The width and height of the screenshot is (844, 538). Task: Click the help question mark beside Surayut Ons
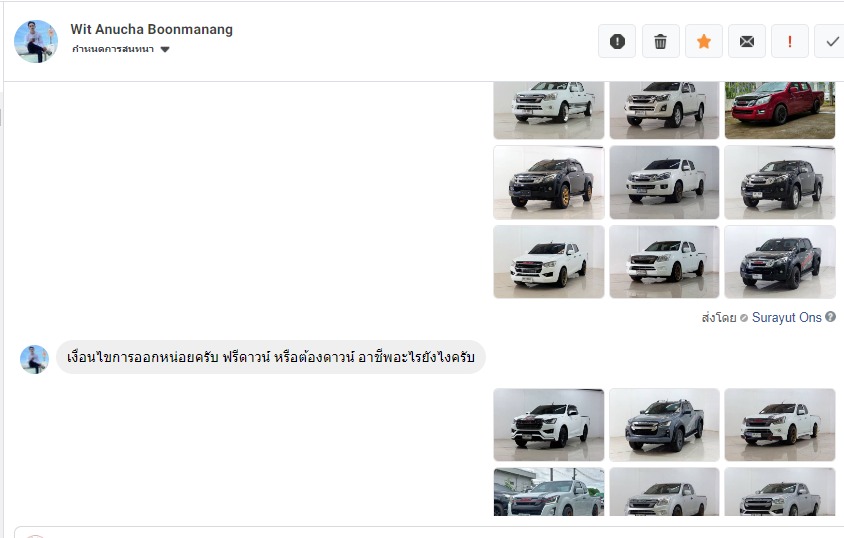point(831,317)
